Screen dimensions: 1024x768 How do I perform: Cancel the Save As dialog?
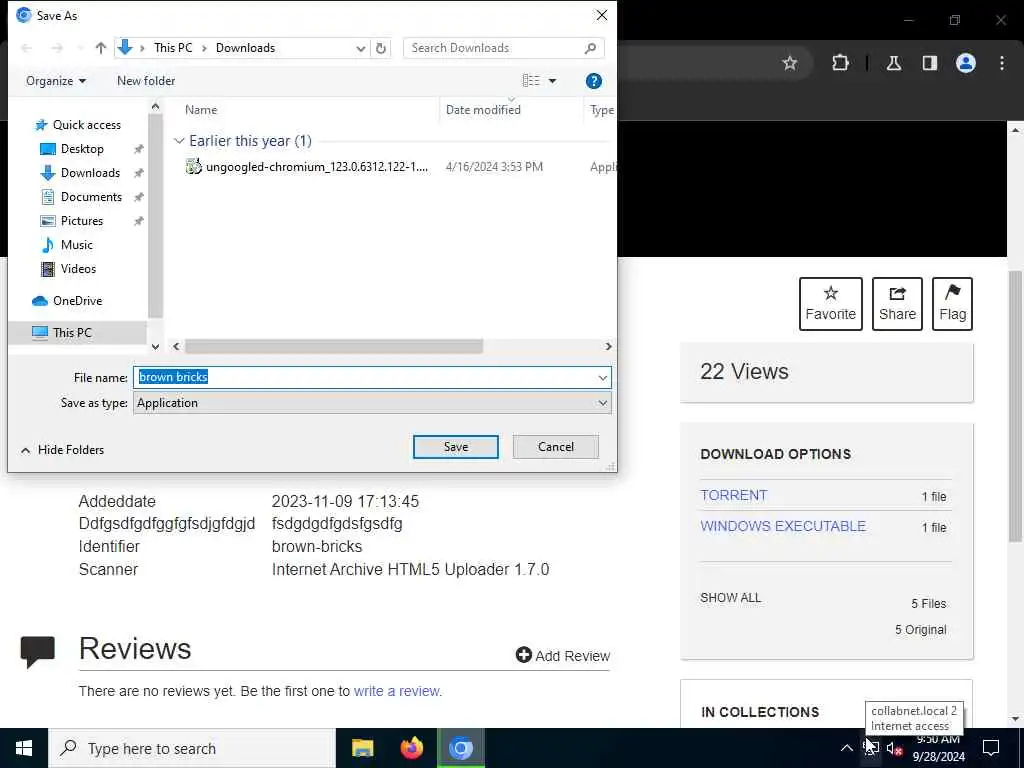click(x=556, y=447)
